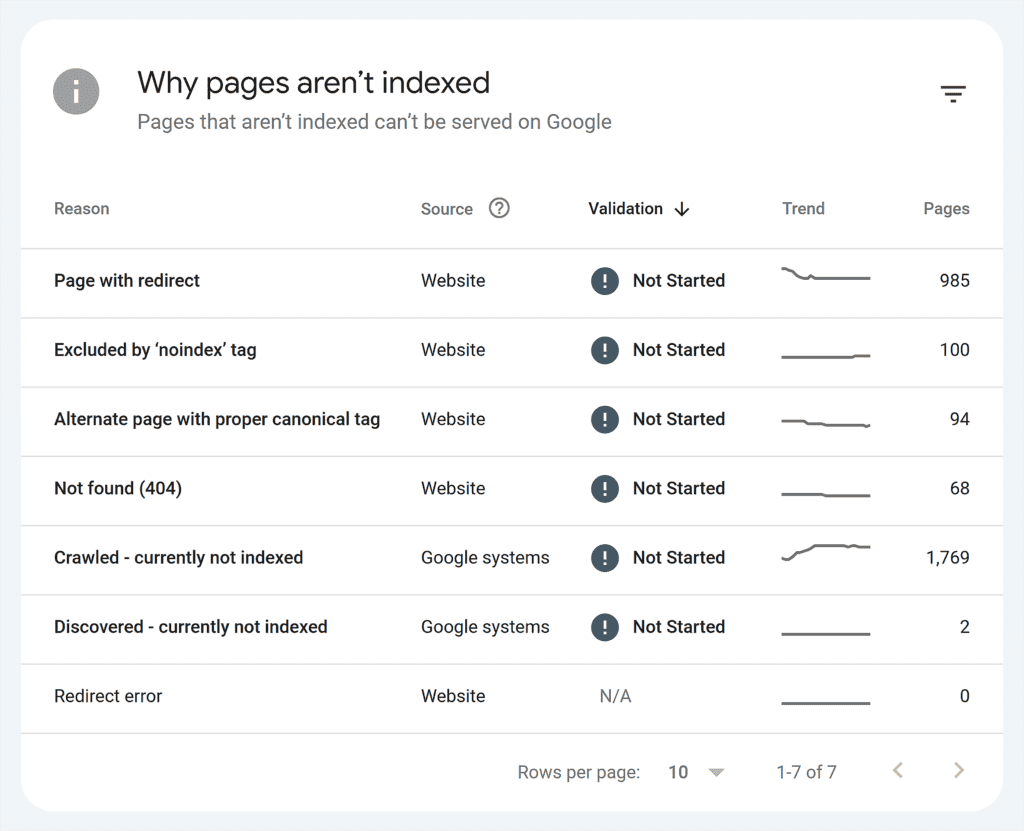Select the Not Started status for Alternate page row
Viewport: 1024px width, 831px height.
pos(679,420)
